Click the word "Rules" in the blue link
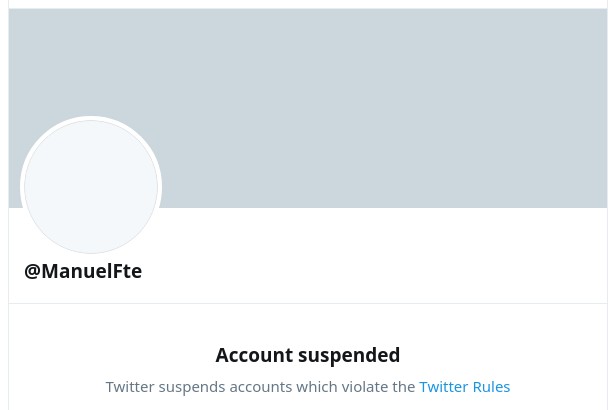616x410 pixels. pyautogui.click(x=491, y=387)
